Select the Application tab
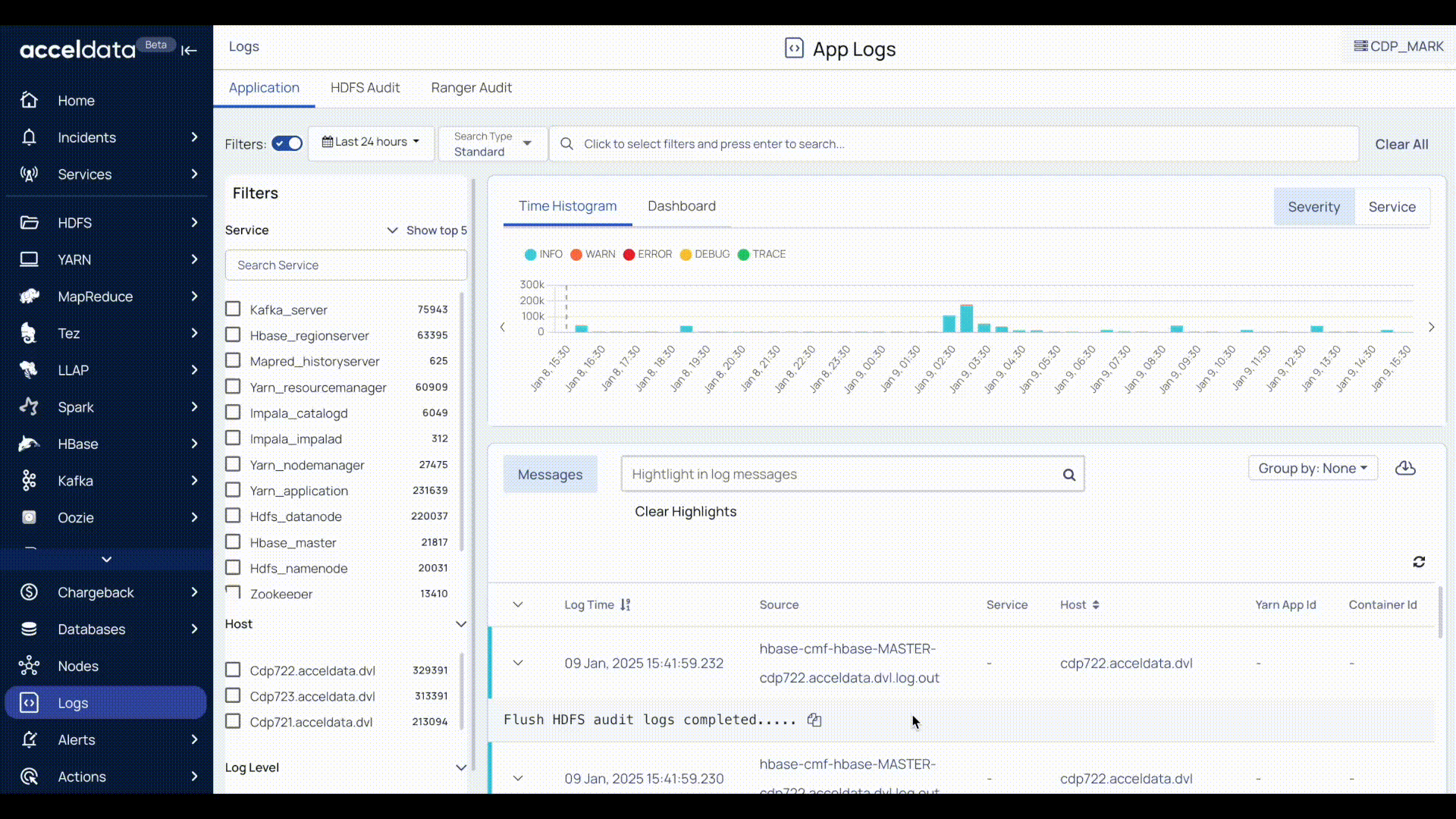This screenshot has height=819, width=1456. (264, 88)
